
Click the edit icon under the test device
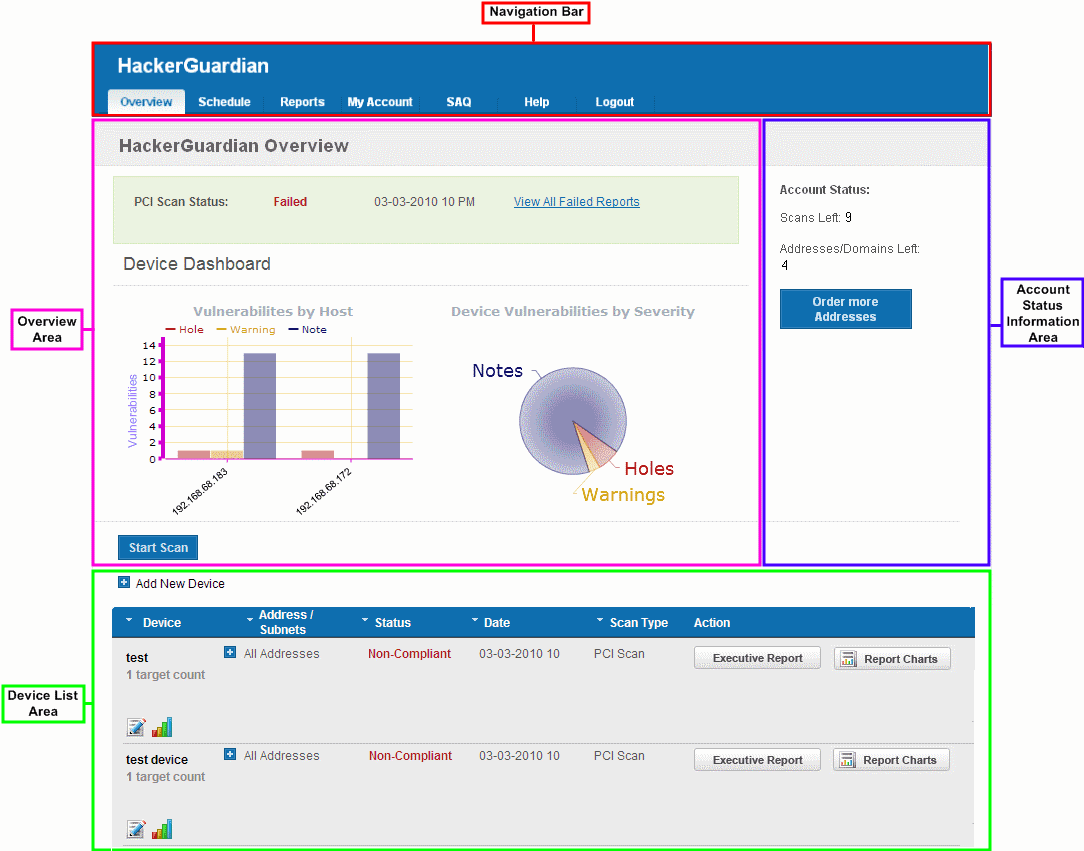click(136, 727)
